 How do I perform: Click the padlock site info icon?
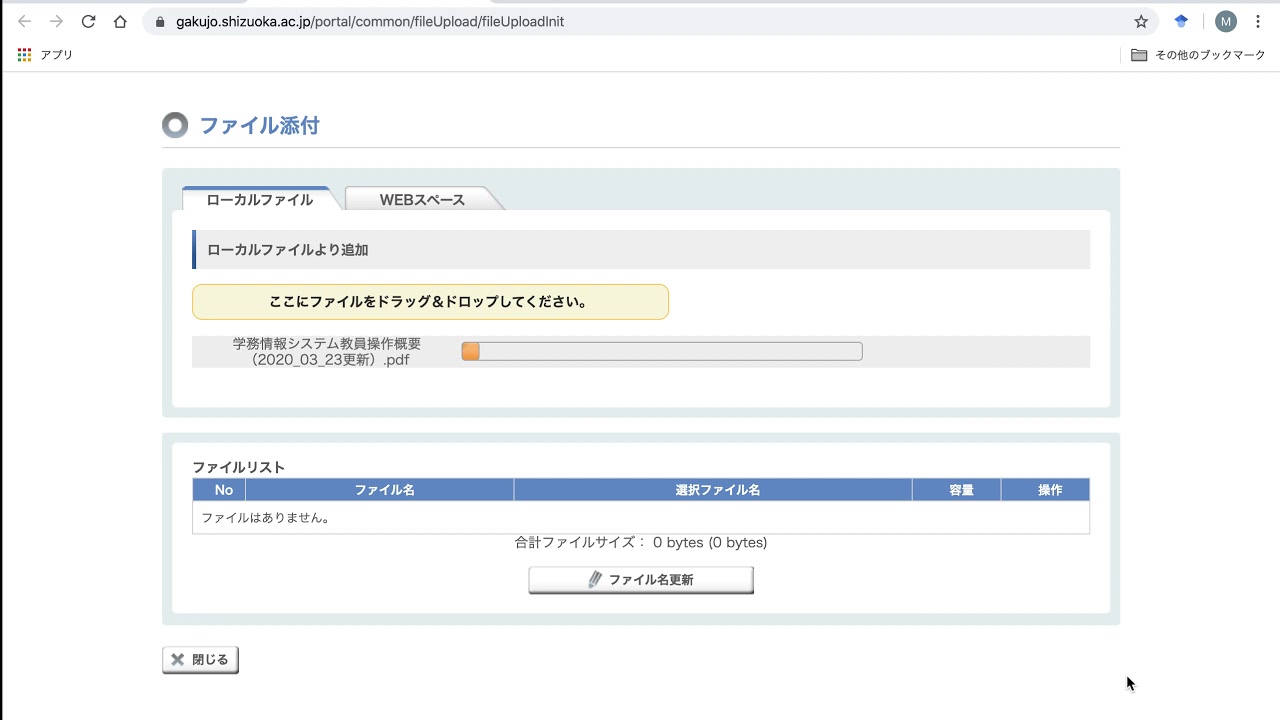coord(160,21)
